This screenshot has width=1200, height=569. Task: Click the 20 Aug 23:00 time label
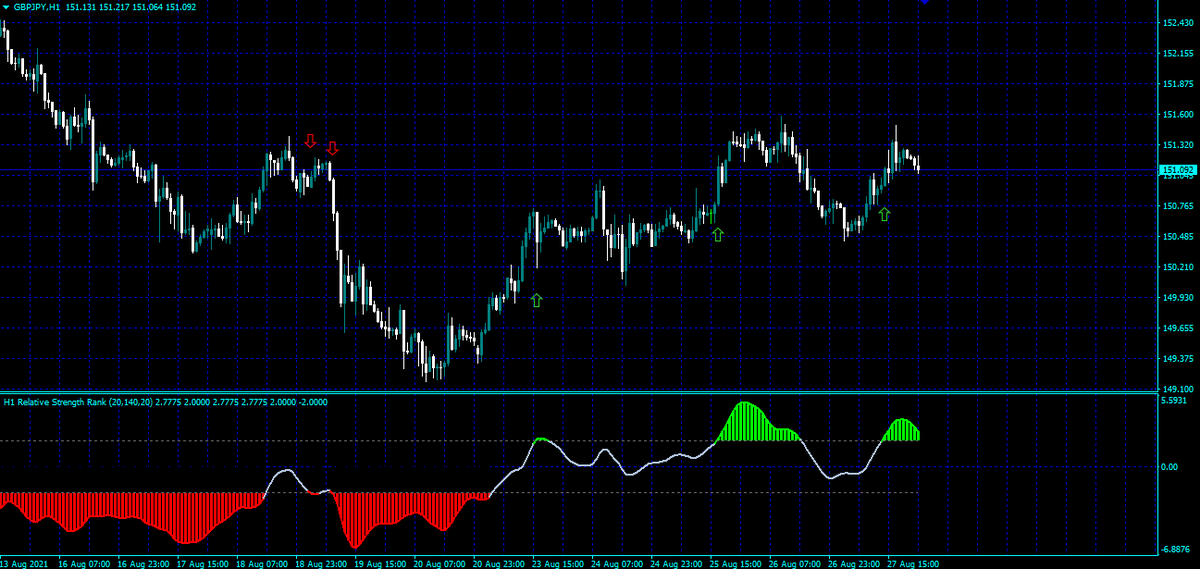coord(500,563)
